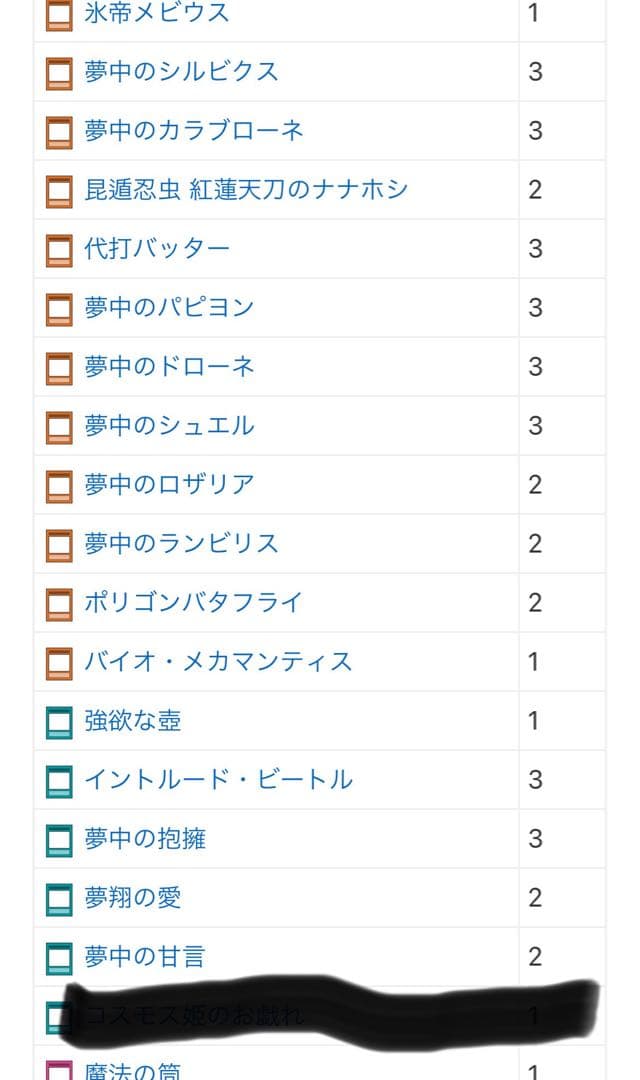
Task: Open the 夢中のパピヨン card link
Action: (169, 308)
